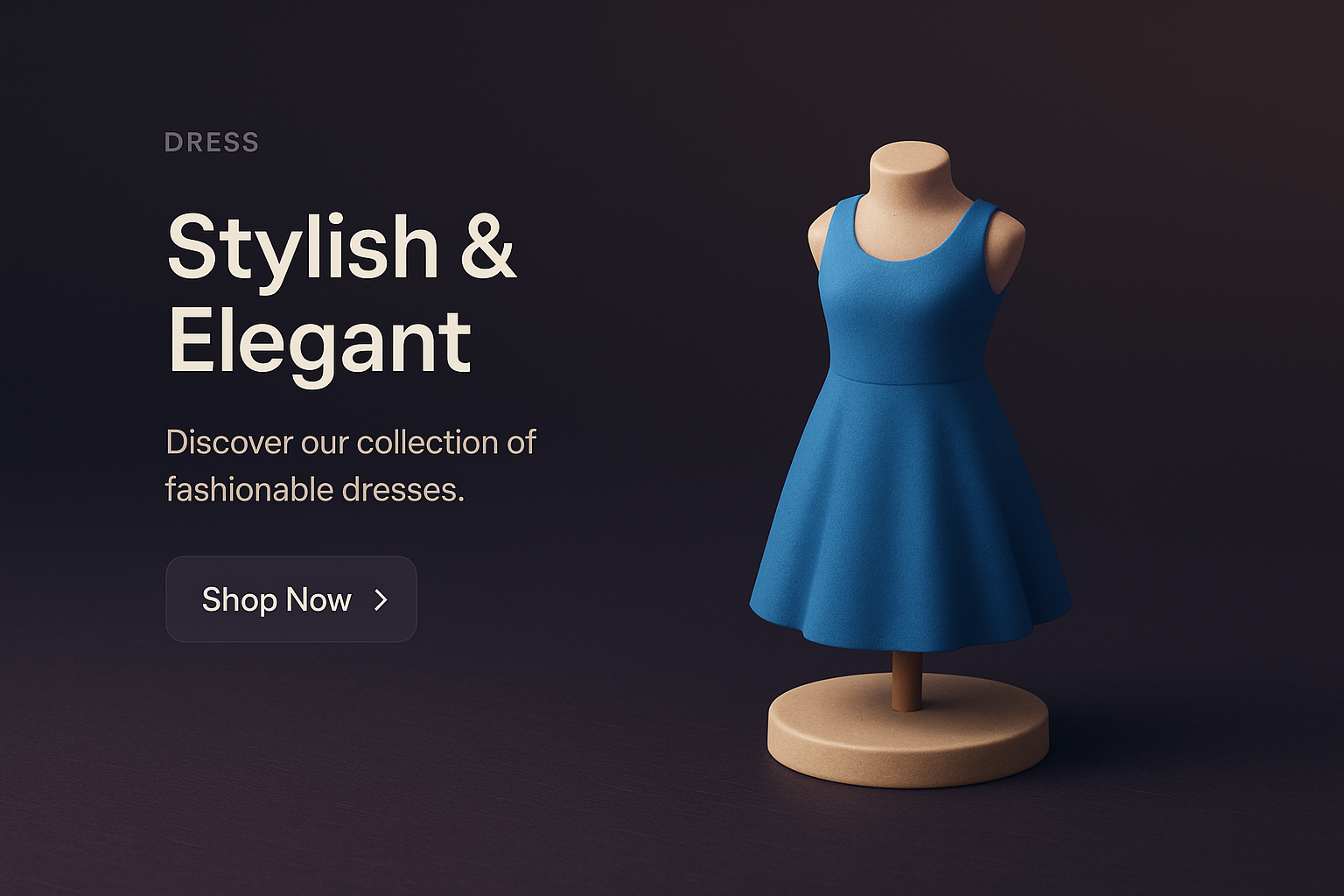Click the 'Shop Now' text label
Screen dimensions: 1344x896
click(276, 600)
